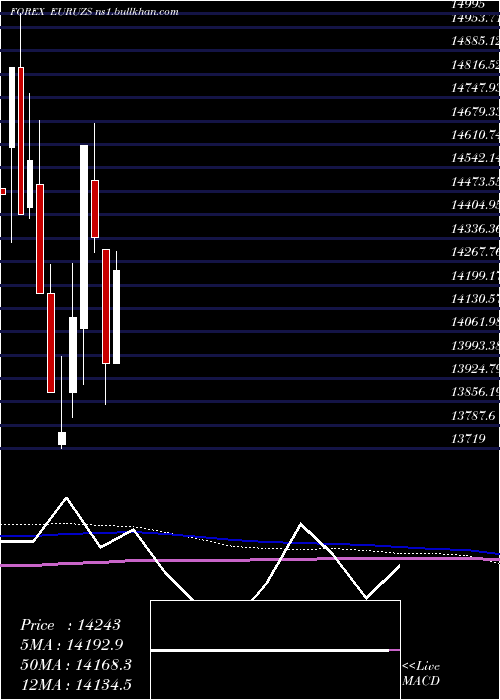Click the white horizontal line in the MACD box
The image size is (500, 700).
pos(270,650)
